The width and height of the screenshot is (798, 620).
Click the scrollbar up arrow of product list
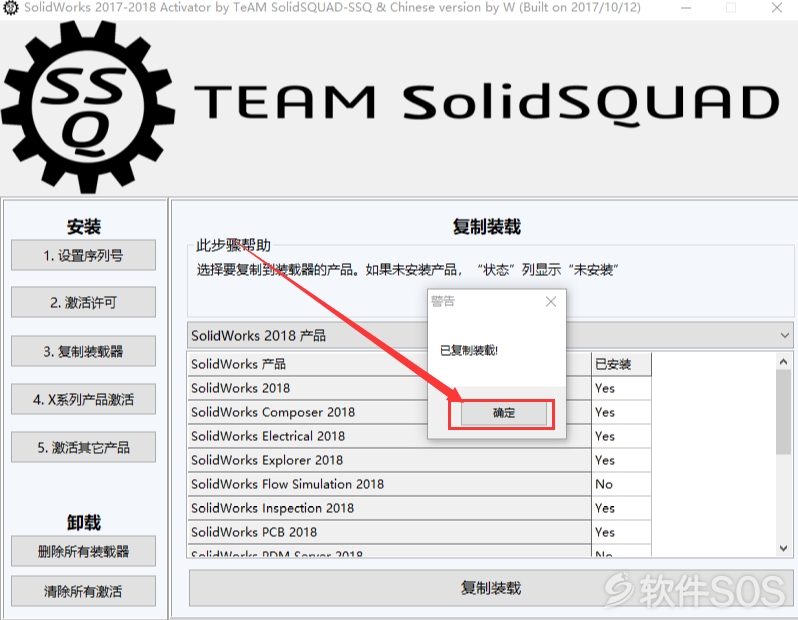click(783, 362)
